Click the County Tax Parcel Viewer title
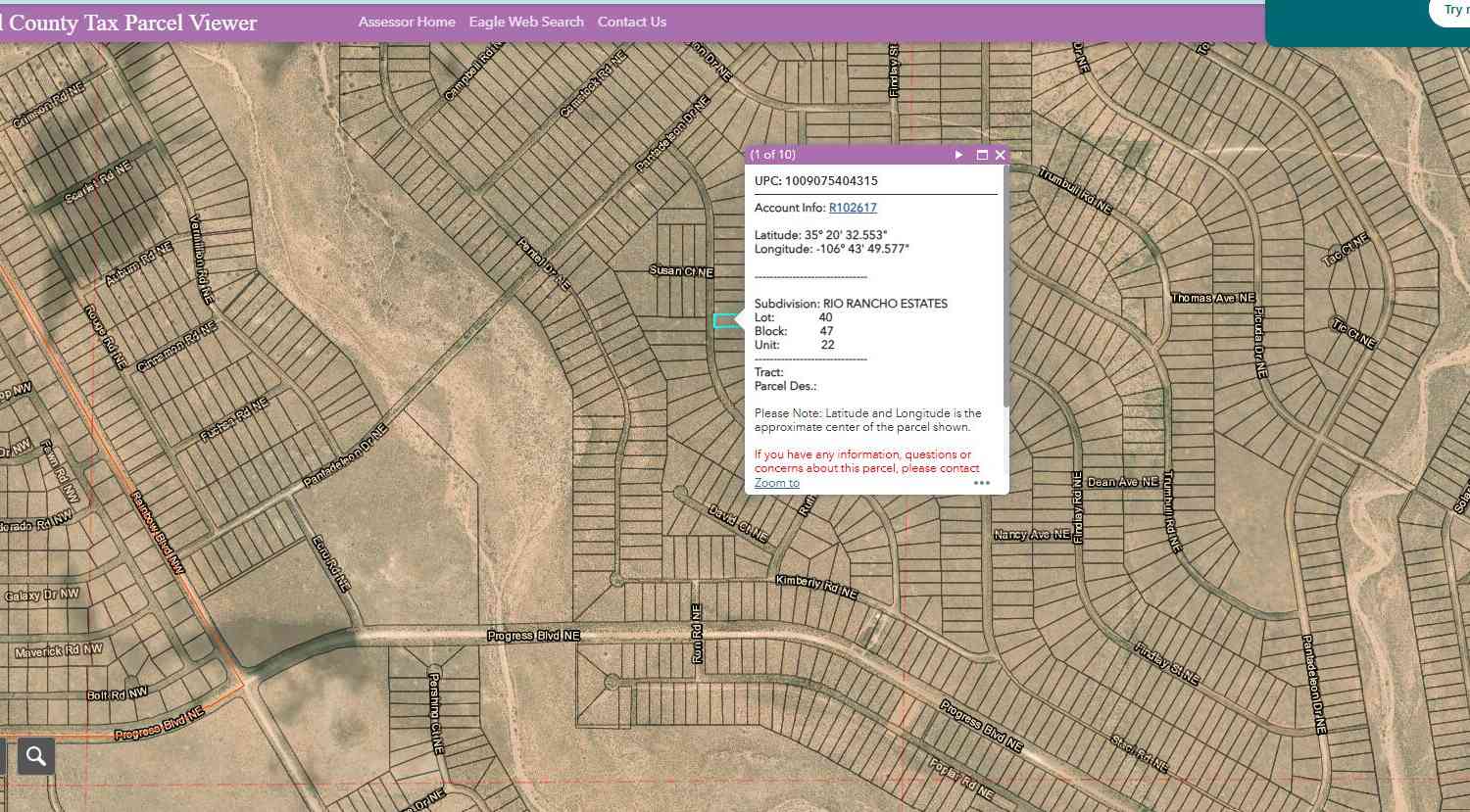This screenshot has height=812, width=1470. click(128, 23)
